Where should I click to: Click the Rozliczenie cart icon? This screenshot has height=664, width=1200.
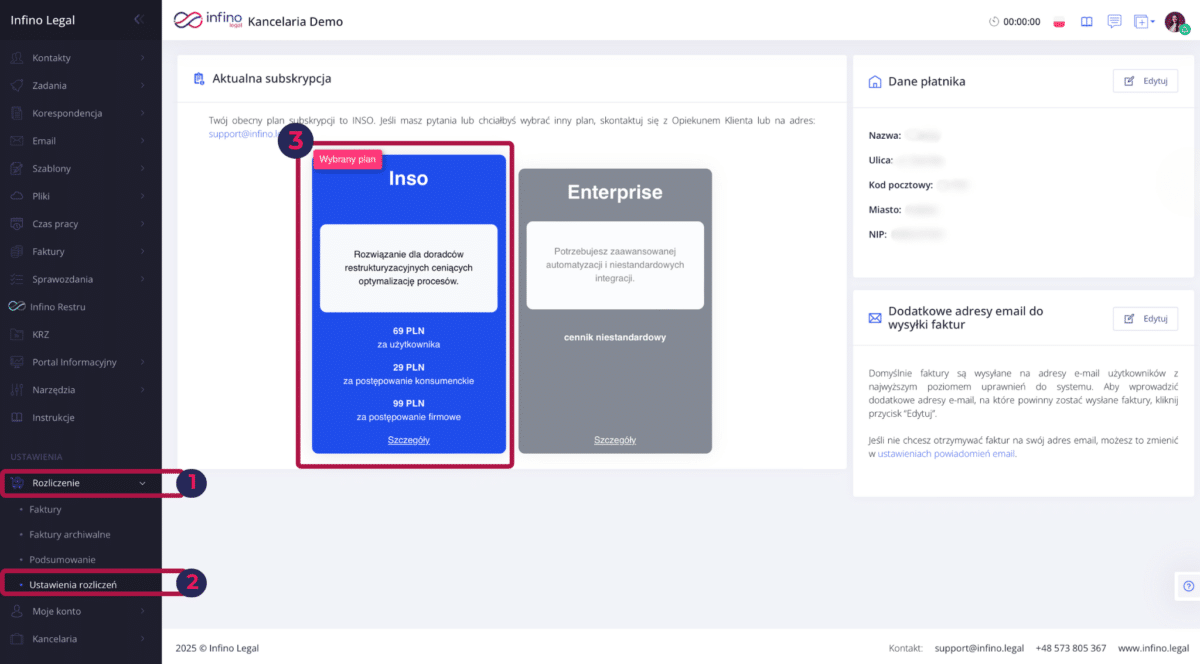click(16, 483)
